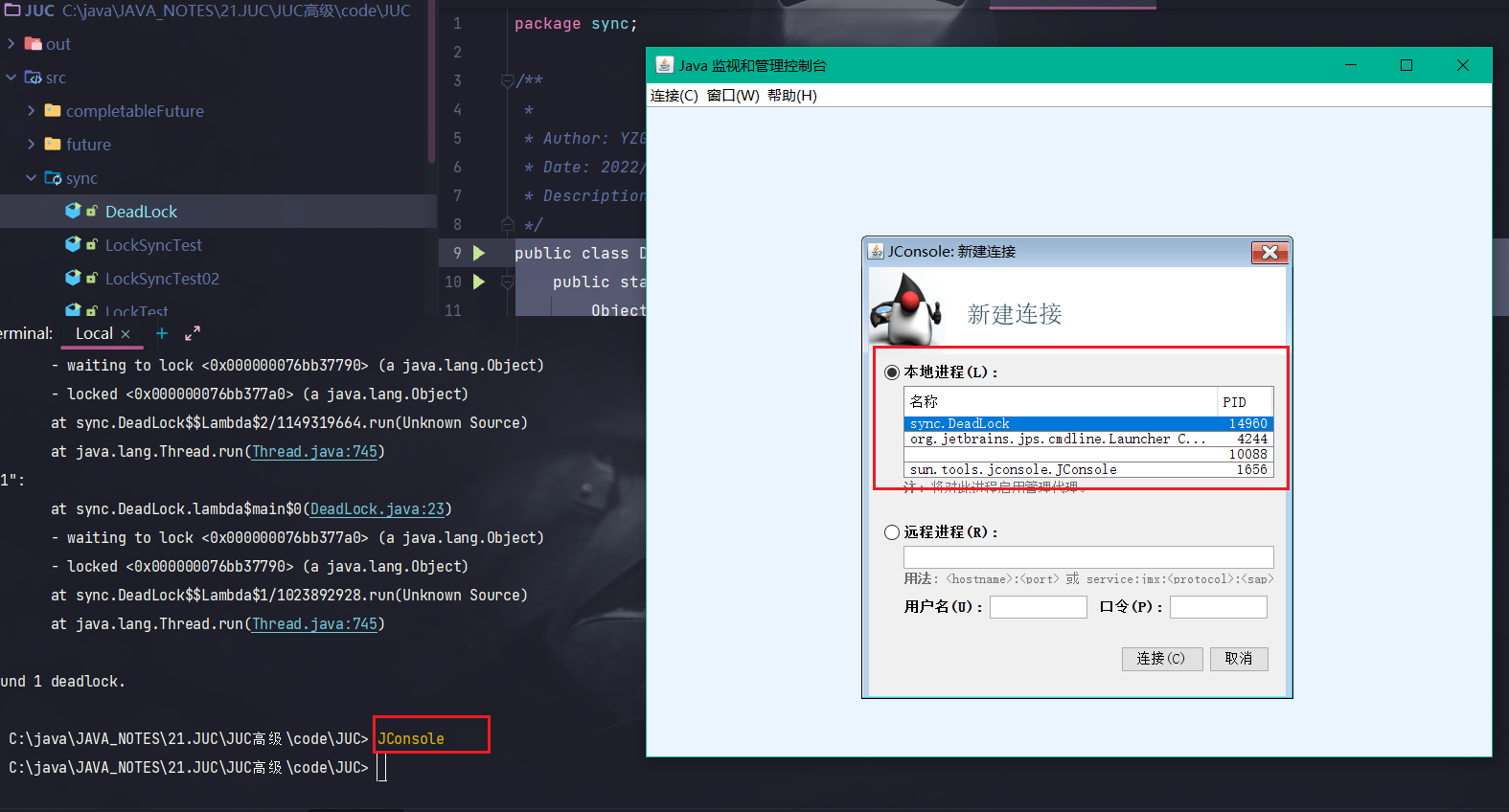The width and height of the screenshot is (1509, 812).
Task: Click the LockSyncTest02 class icon
Action: [x=73, y=278]
